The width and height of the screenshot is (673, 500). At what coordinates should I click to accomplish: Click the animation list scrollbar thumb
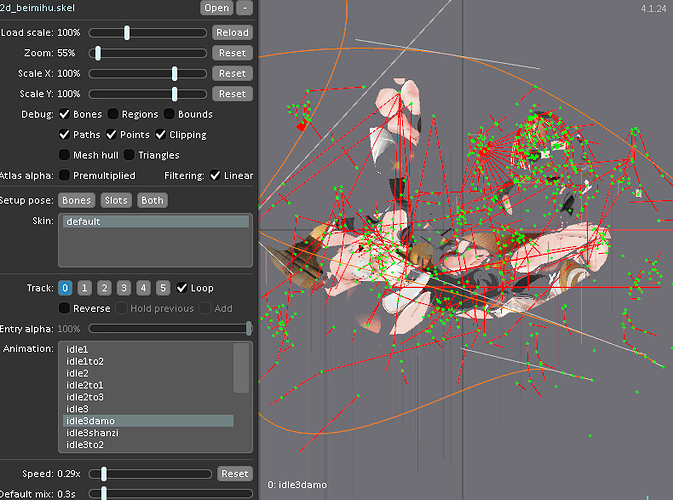click(x=241, y=368)
